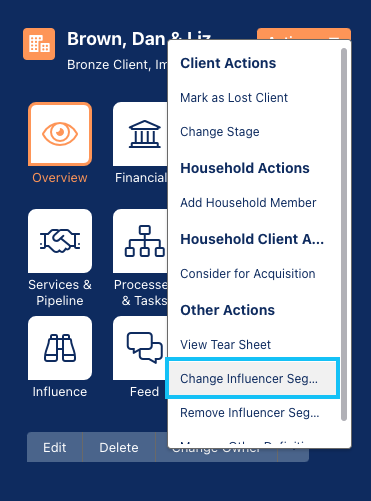Select Change Influencer Segment menu item
Image resolution: width=371 pixels, height=501 pixels.
253,378
